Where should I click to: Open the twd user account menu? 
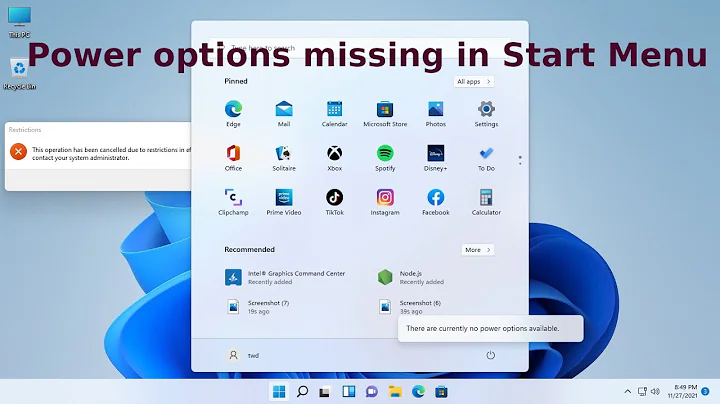pyautogui.click(x=243, y=355)
